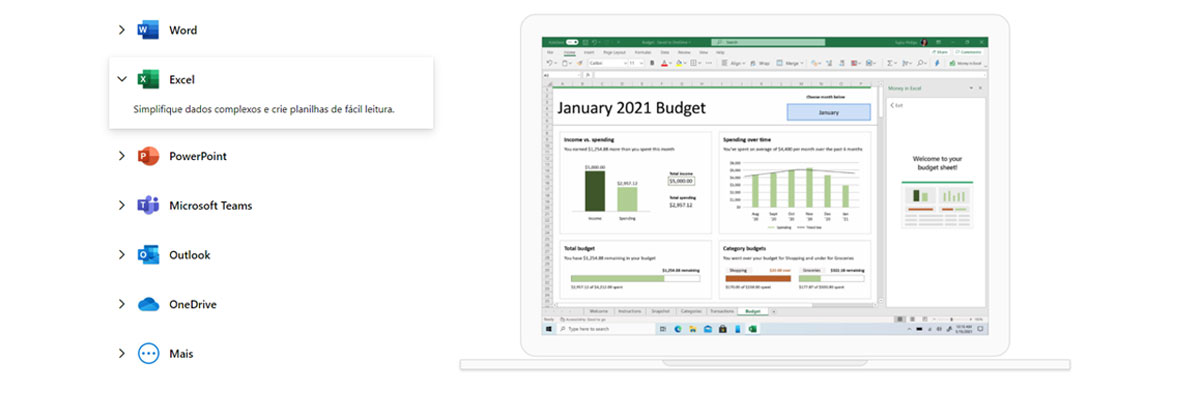Click the PowerPoint app icon
The width and height of the screenshot is (1200, 400).
pos(148,156)
